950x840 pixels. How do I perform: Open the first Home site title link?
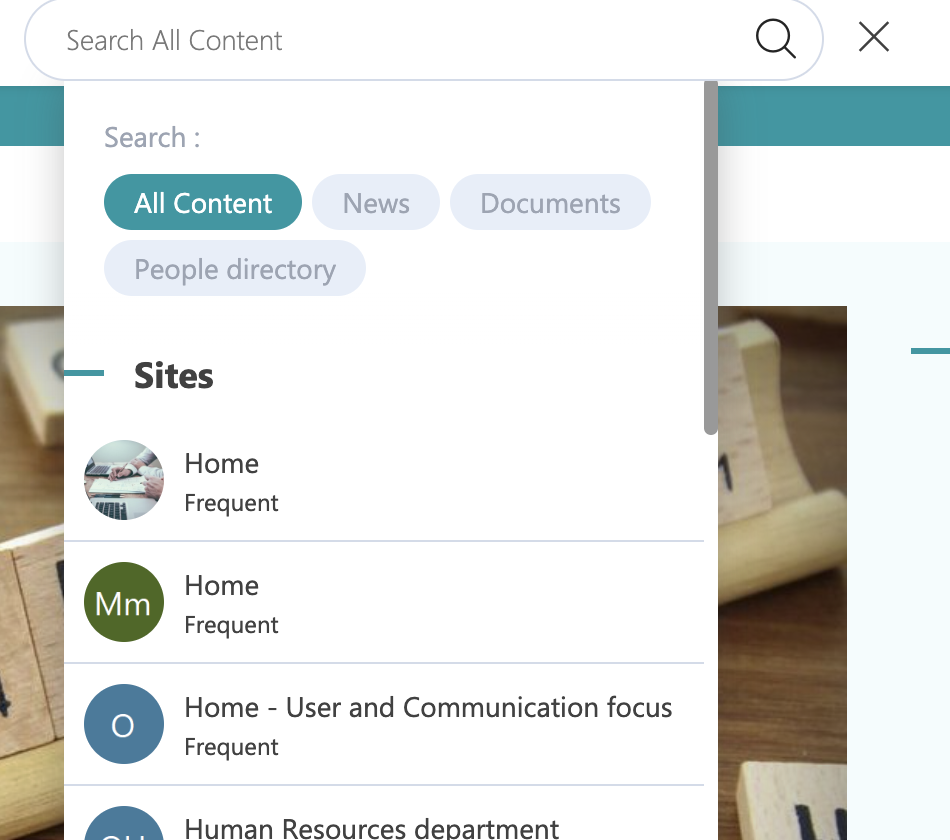click(x=222, y=464)
